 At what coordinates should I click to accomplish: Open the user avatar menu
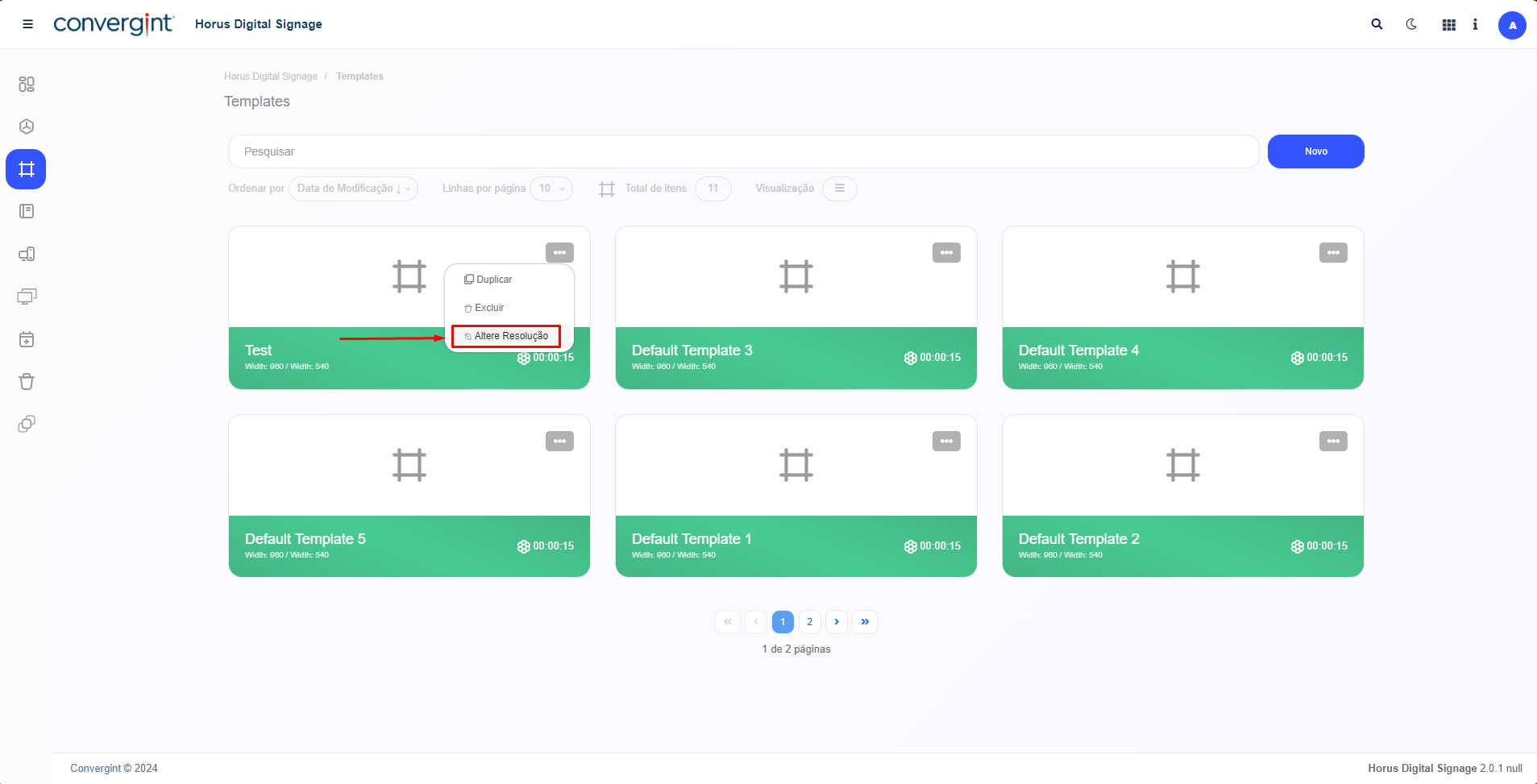point(1511,25)
